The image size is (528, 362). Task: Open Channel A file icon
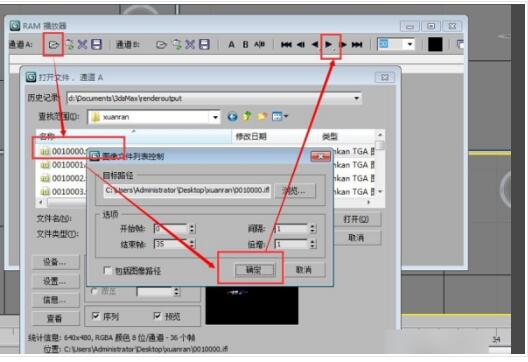coord(54,44)
